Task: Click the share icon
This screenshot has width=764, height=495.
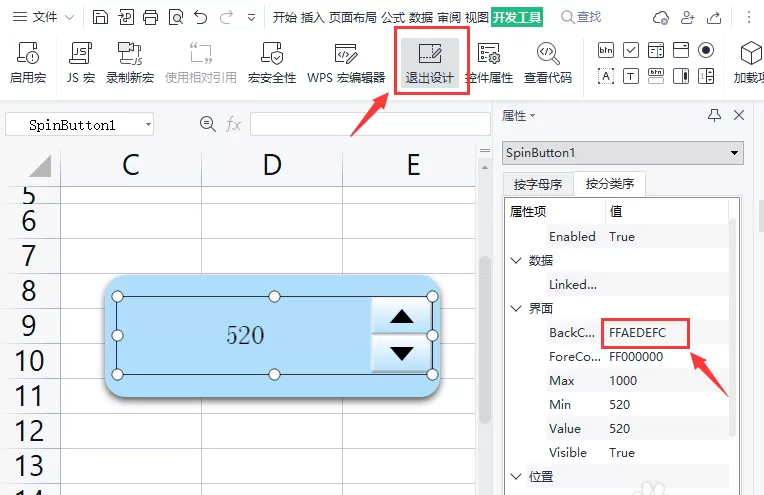Action: (x=714, y=18)
